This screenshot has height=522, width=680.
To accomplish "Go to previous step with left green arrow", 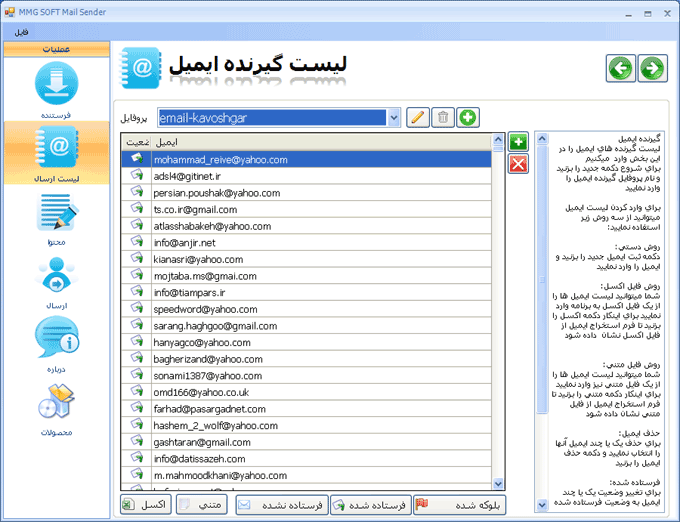I will (621, 68).
